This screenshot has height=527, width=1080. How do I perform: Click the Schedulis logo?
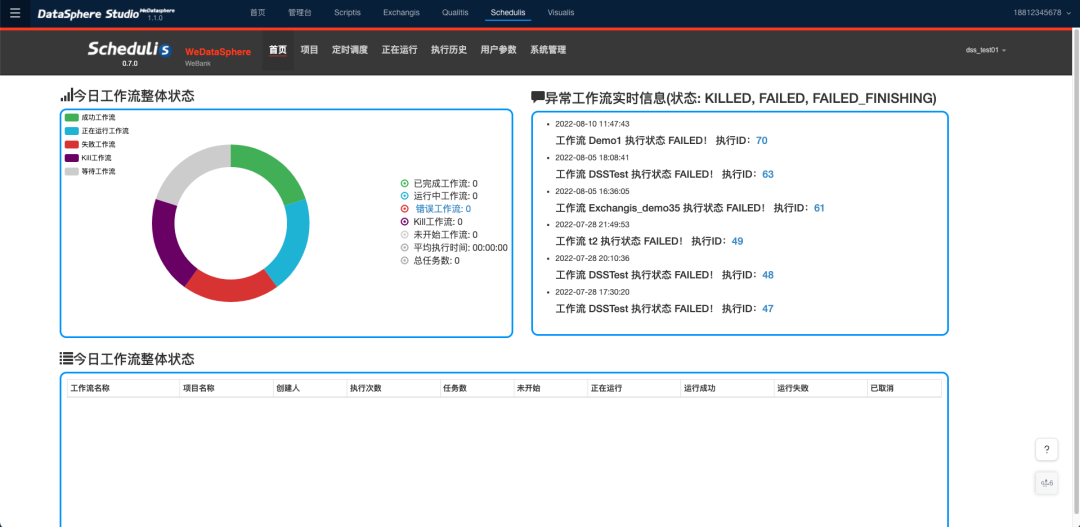point(129,50)
